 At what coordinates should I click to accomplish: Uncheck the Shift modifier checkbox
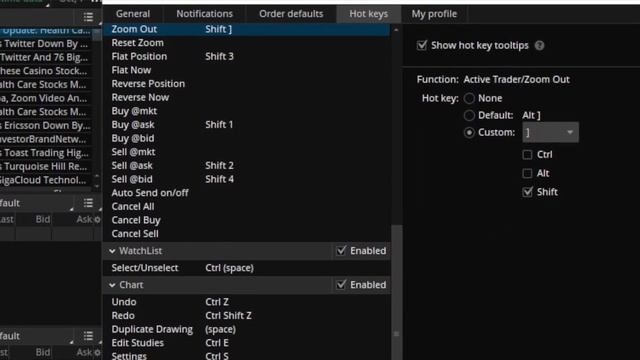(527, 192)
